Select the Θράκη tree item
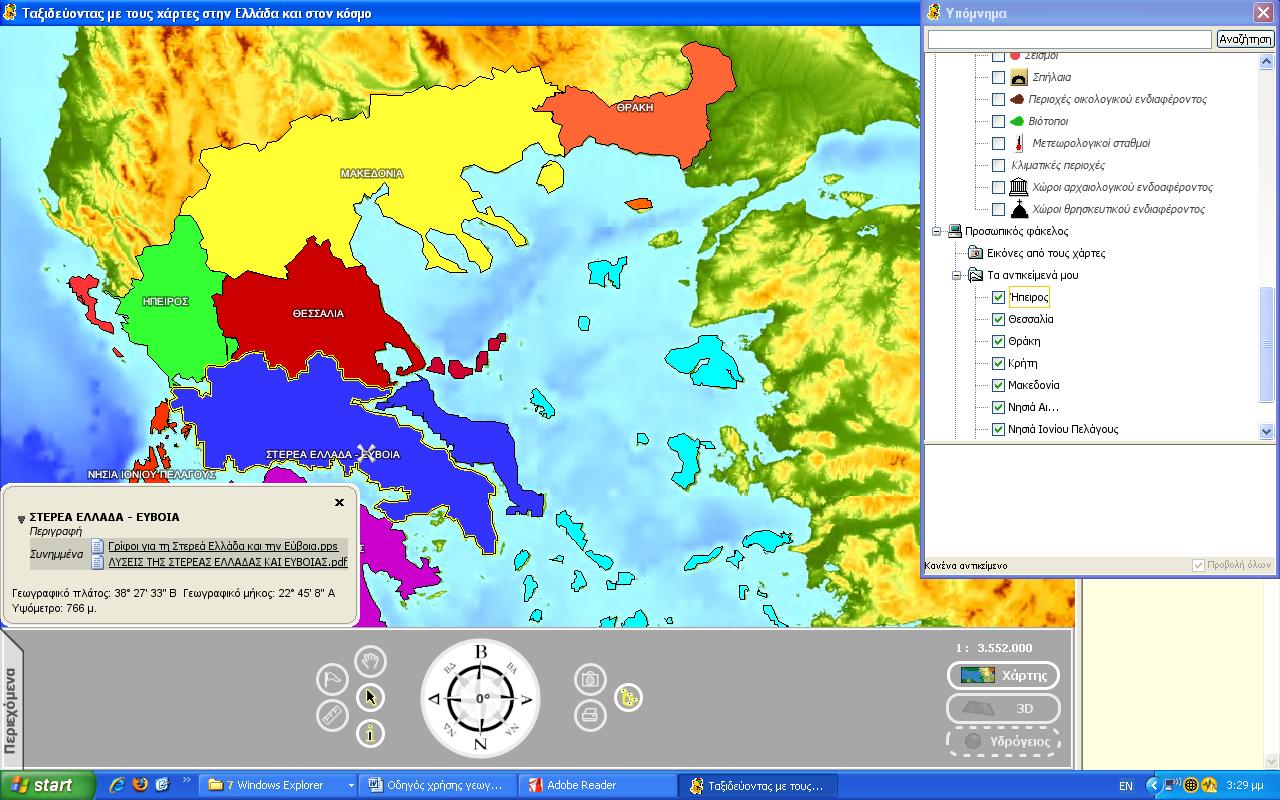This screenshot has height=800, width=1280. click(1024, 341)
